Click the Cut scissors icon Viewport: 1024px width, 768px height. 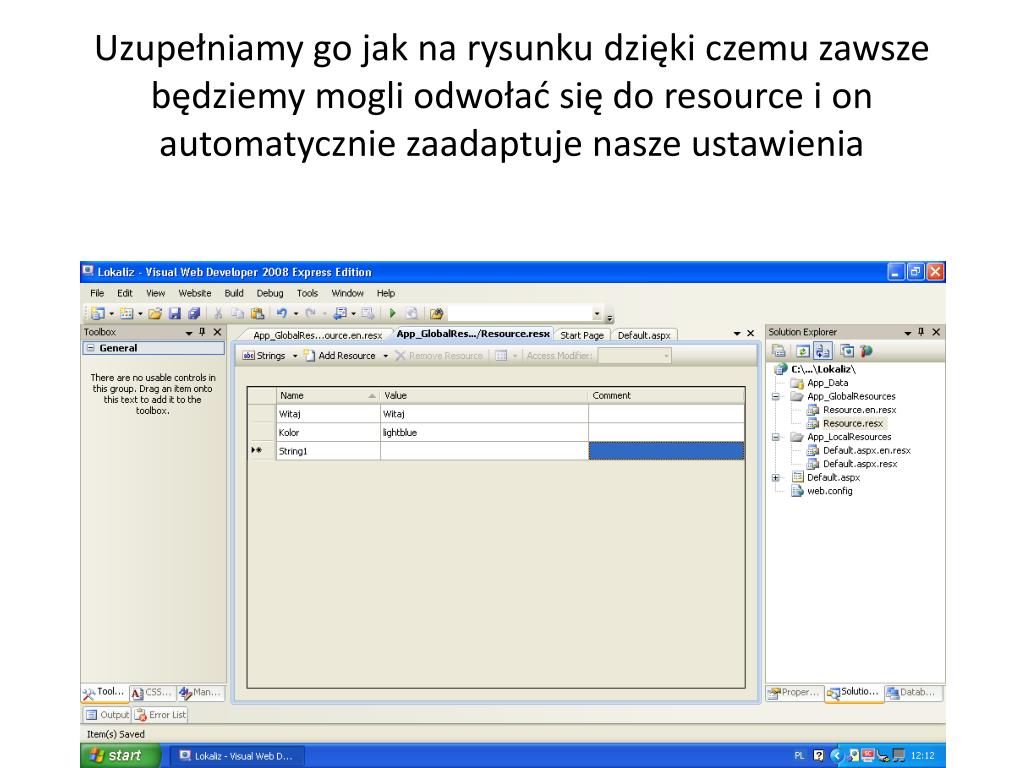(218, 313)
